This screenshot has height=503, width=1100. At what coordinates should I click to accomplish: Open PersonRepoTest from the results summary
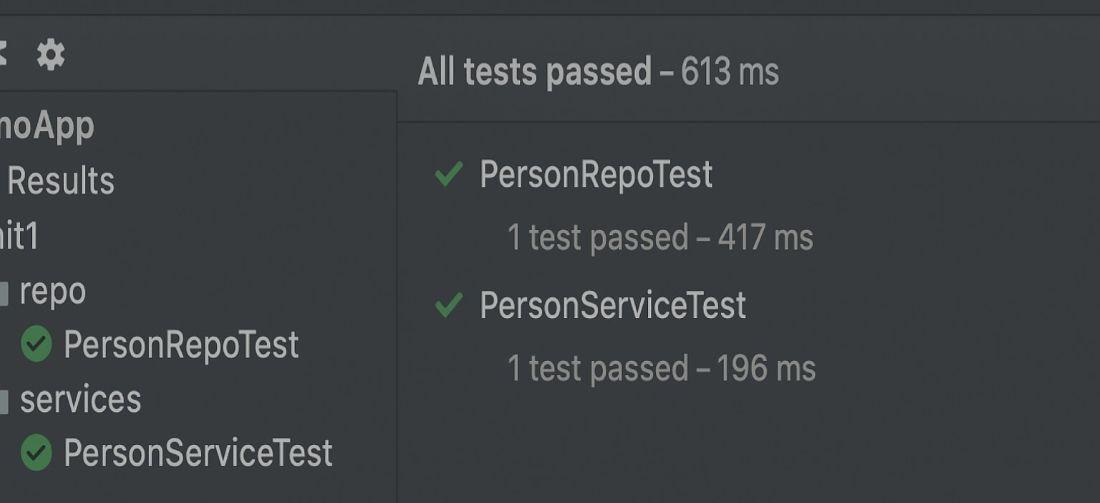tap(596, 175)
